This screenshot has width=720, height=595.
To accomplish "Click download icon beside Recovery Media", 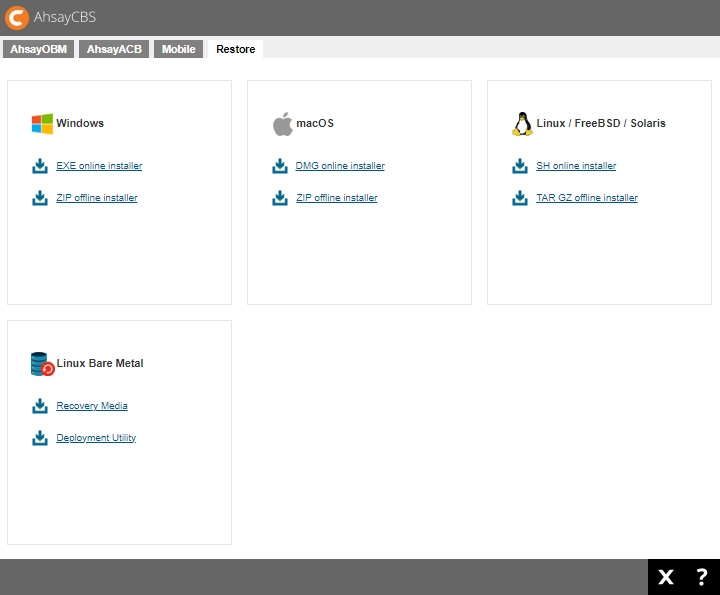I will point(40,406).
